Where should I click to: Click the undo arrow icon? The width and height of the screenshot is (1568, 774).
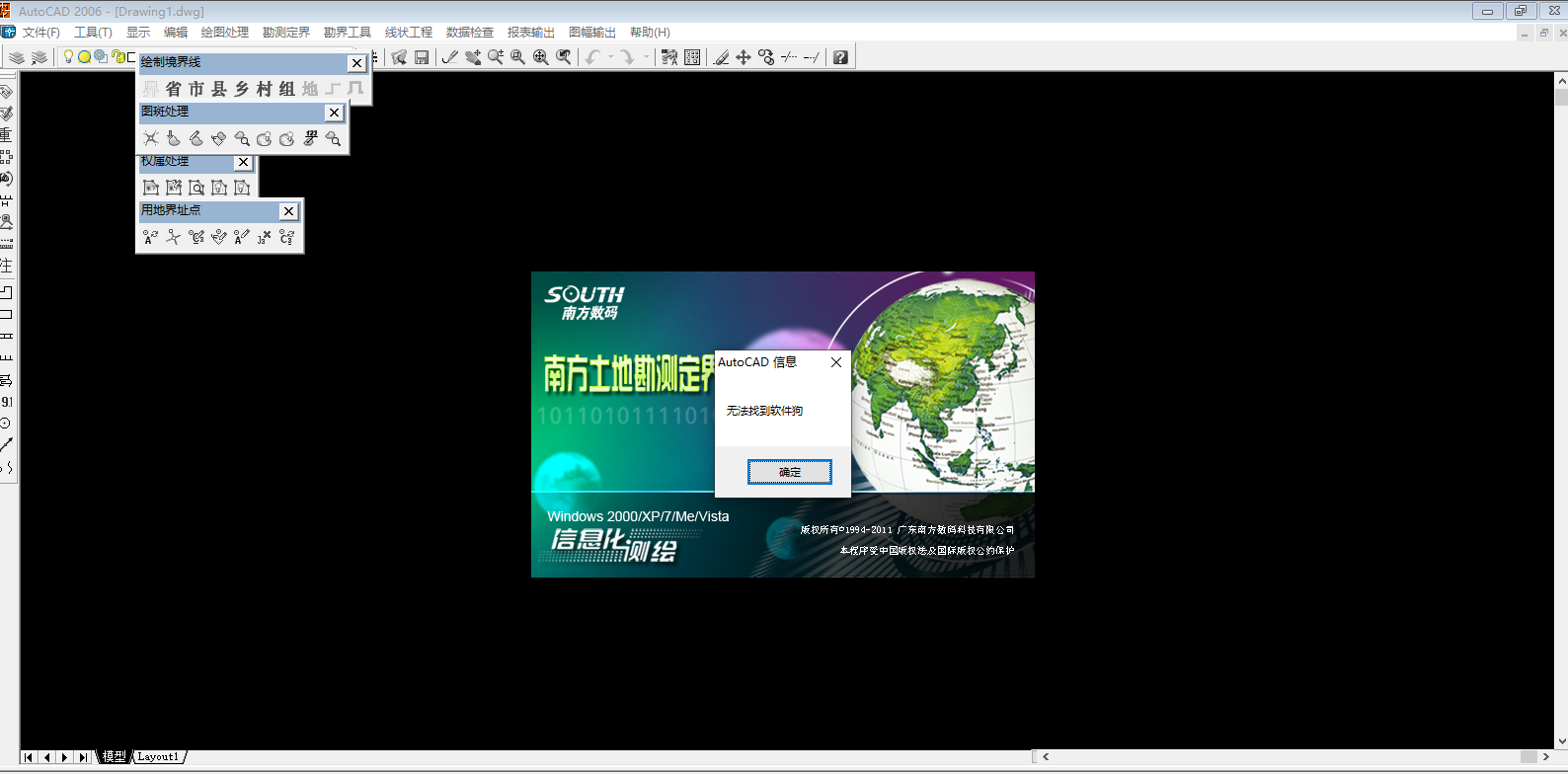592,57
